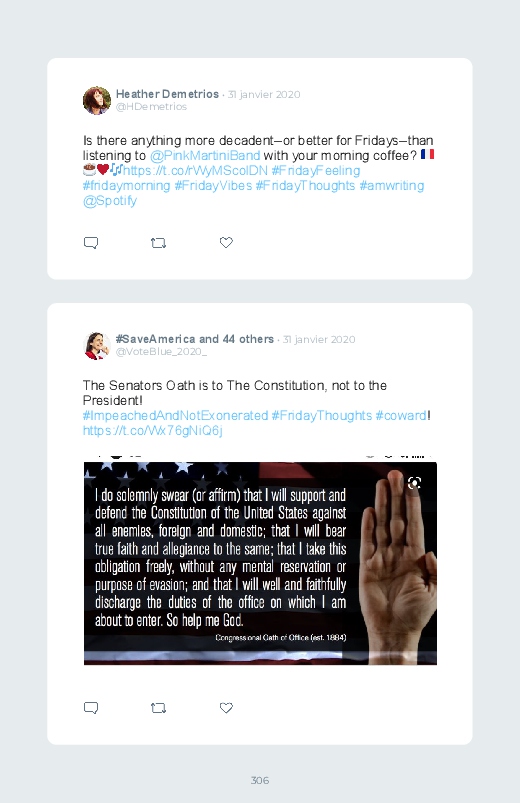Image resolution: width=520 pixels, height=803 pixels.
Task: Reply to the Senators Oath tweet
Action: coord(91,708)
